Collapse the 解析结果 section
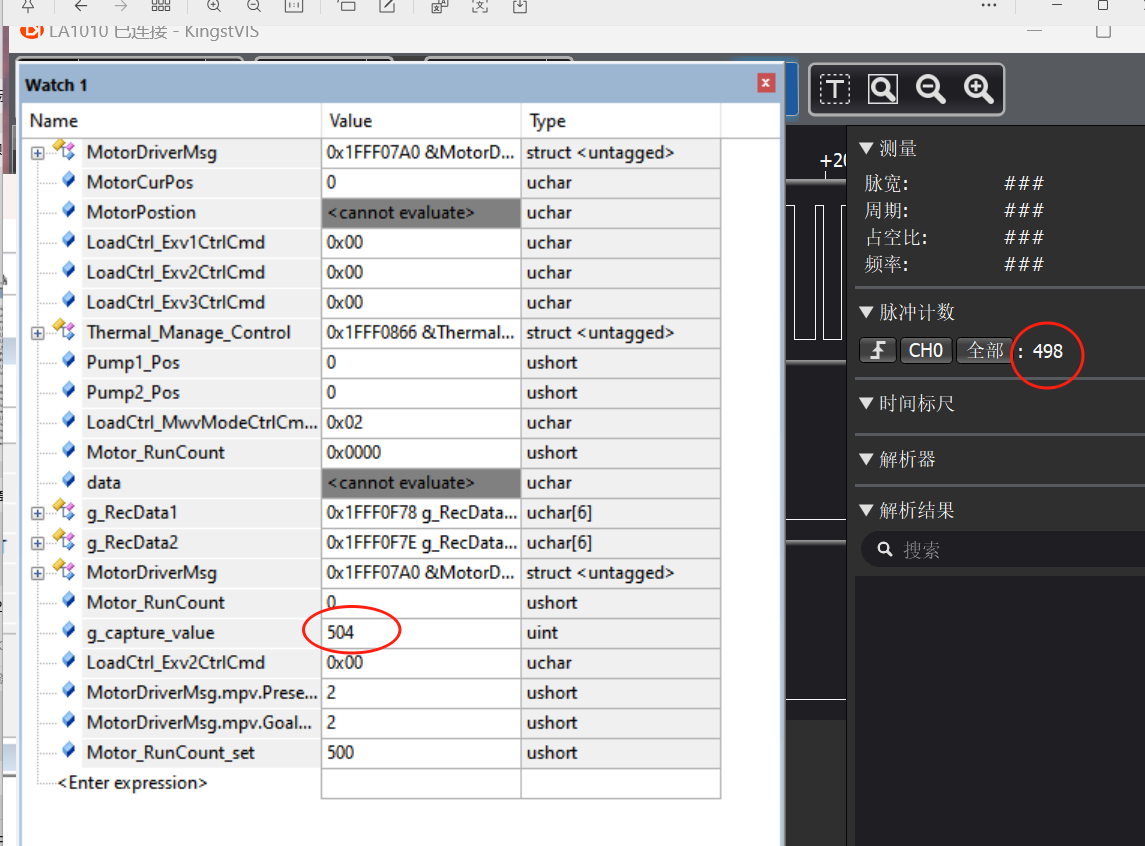 tap(867, 510)
